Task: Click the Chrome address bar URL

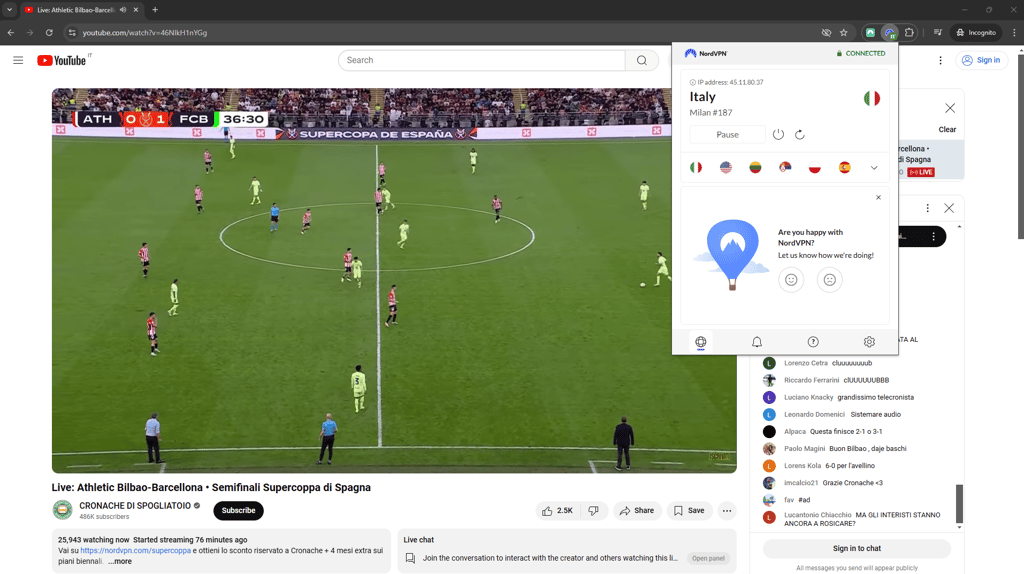Action: (x=145, y=33)
